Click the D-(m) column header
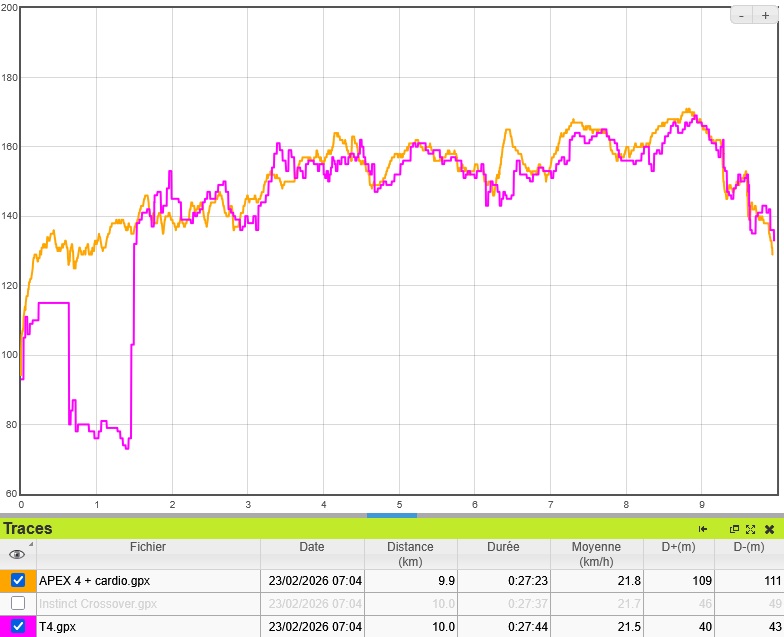Image resolution: width=784 pixels, height=637 pixels. [748, 547]
